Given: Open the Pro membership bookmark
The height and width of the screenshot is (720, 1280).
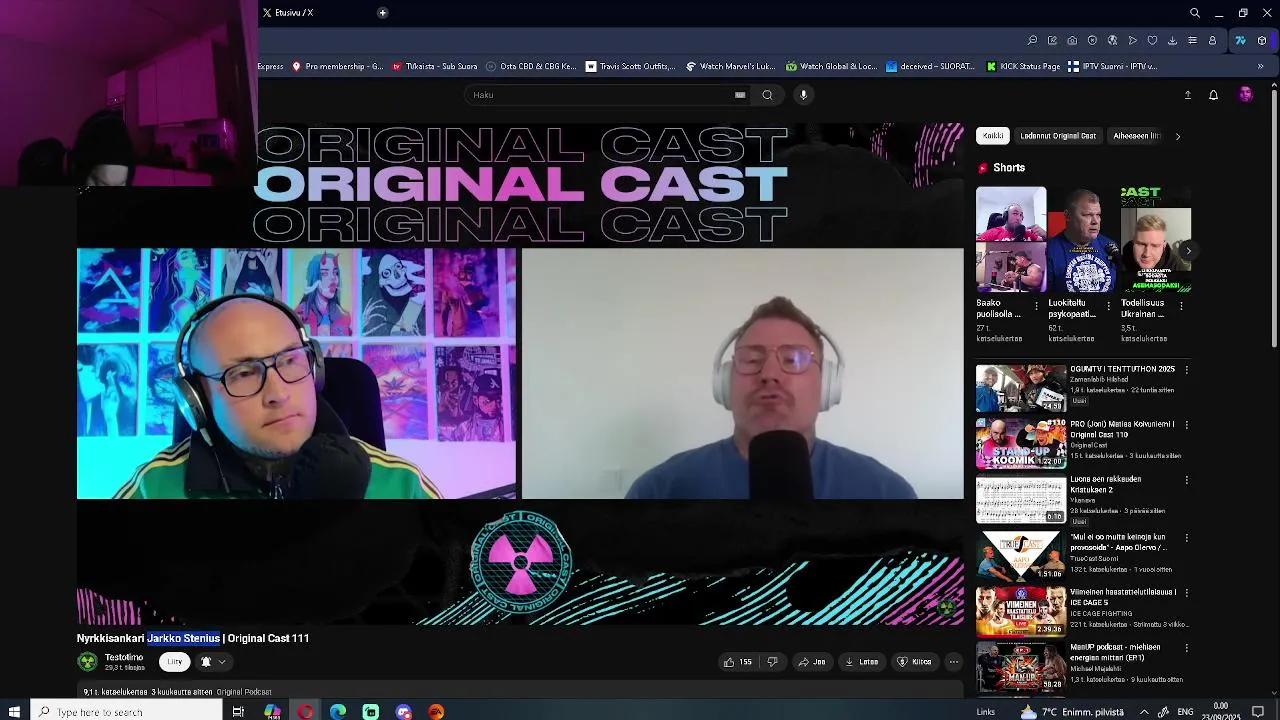Looking at the screenshot, I should click(337, 67).
